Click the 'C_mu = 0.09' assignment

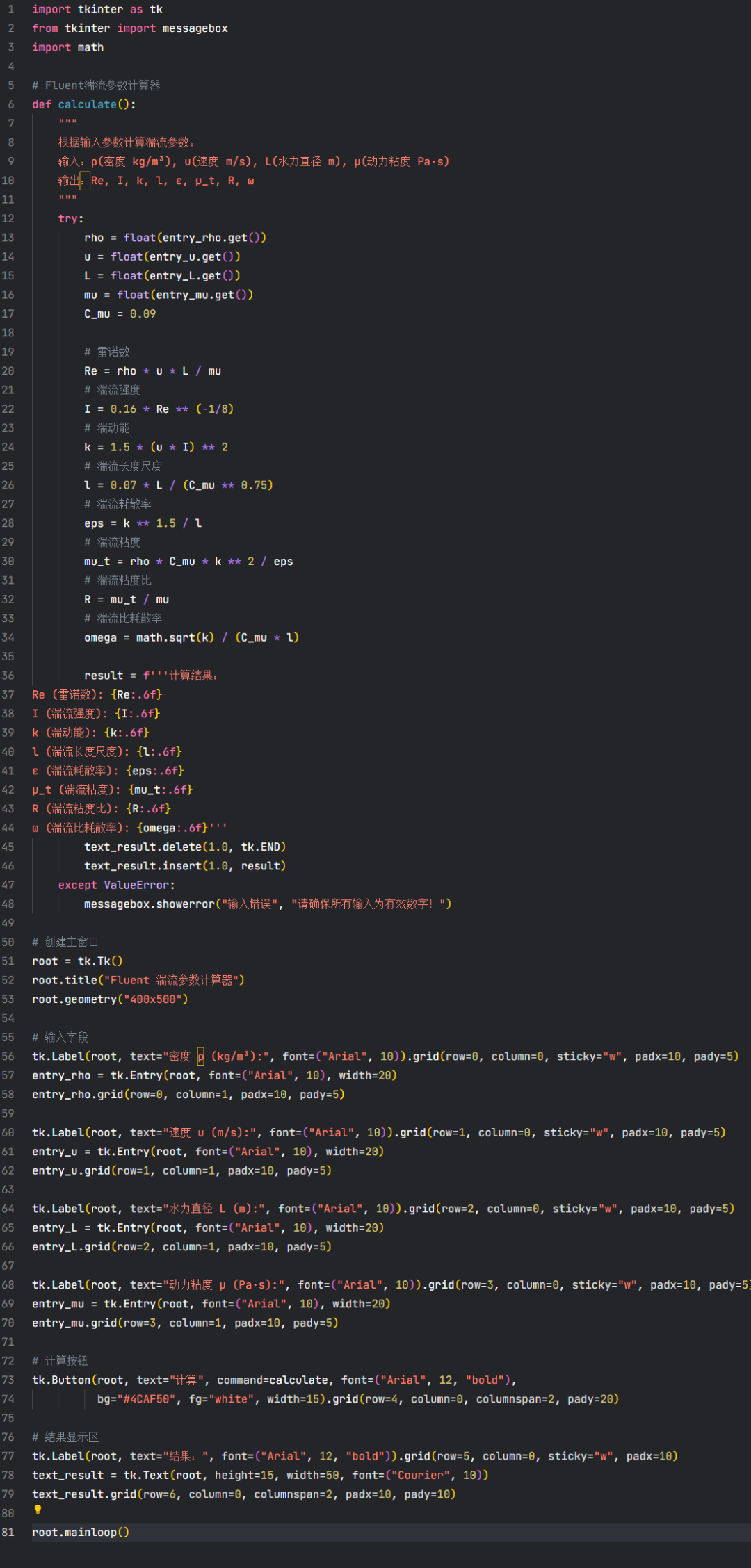pos(120,314)
